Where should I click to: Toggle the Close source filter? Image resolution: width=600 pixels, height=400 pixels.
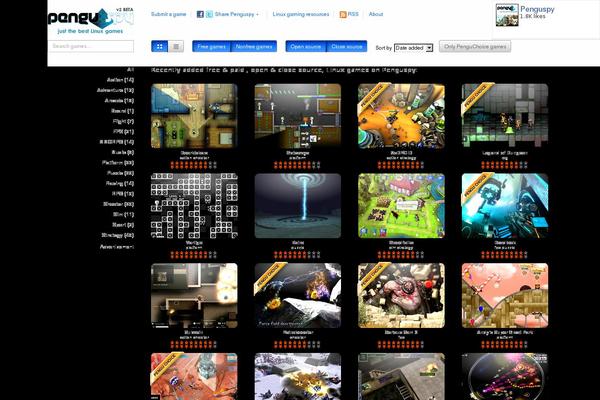(347, 46)
